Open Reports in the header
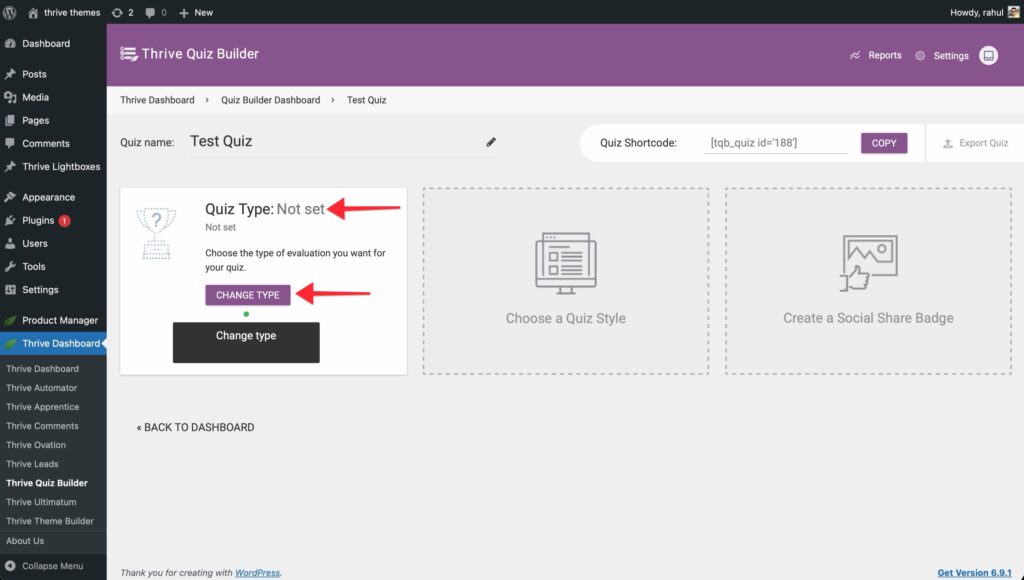 [875, 56]
